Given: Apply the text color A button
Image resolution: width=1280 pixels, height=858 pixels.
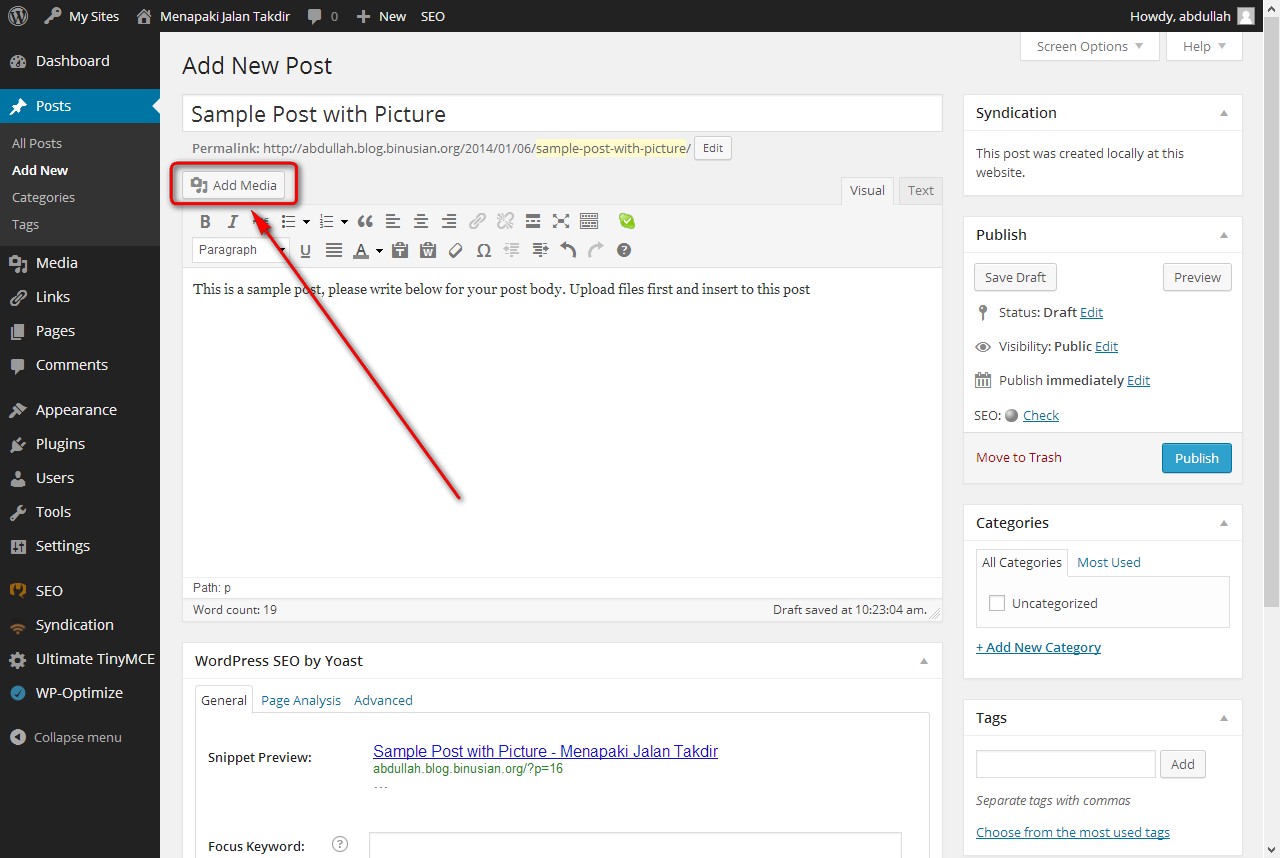Looking at the screenshot, I should [361, 250].
